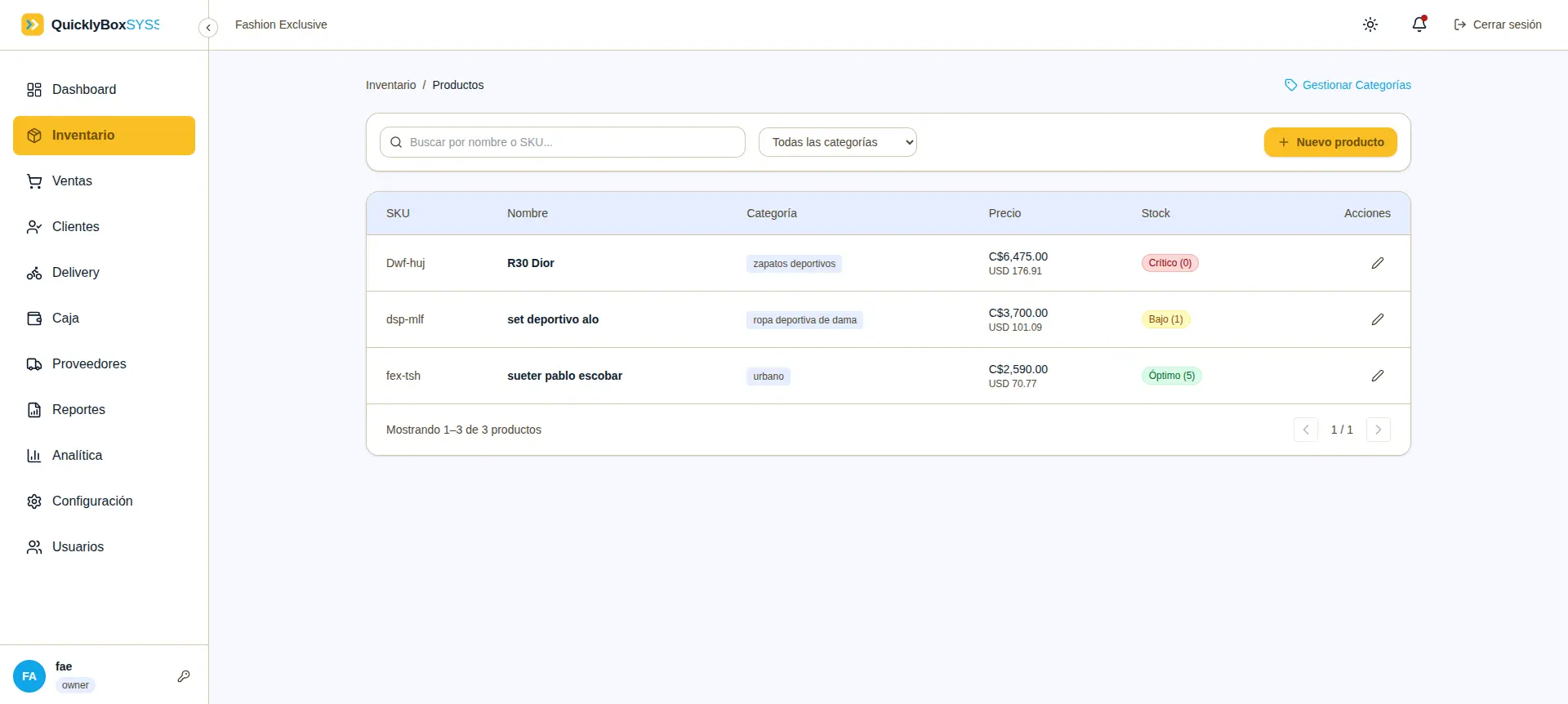
Task: Open the Caja section
Action: (104, 319)
